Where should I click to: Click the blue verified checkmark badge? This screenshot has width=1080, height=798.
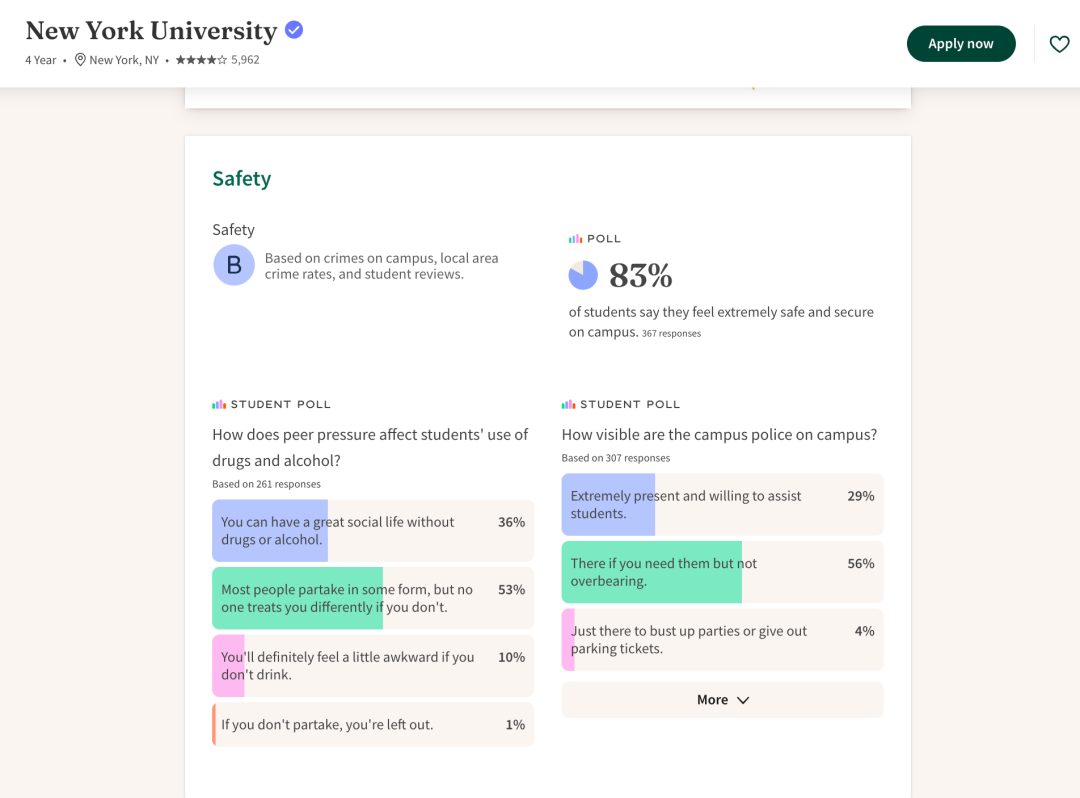(x=294, y=30)
